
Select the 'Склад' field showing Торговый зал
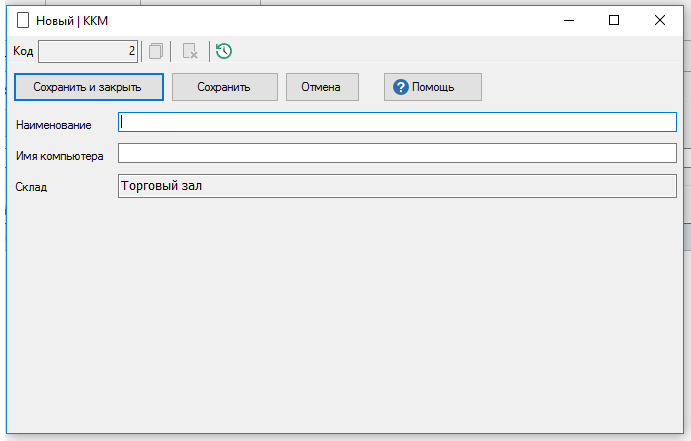pos(397,186)
